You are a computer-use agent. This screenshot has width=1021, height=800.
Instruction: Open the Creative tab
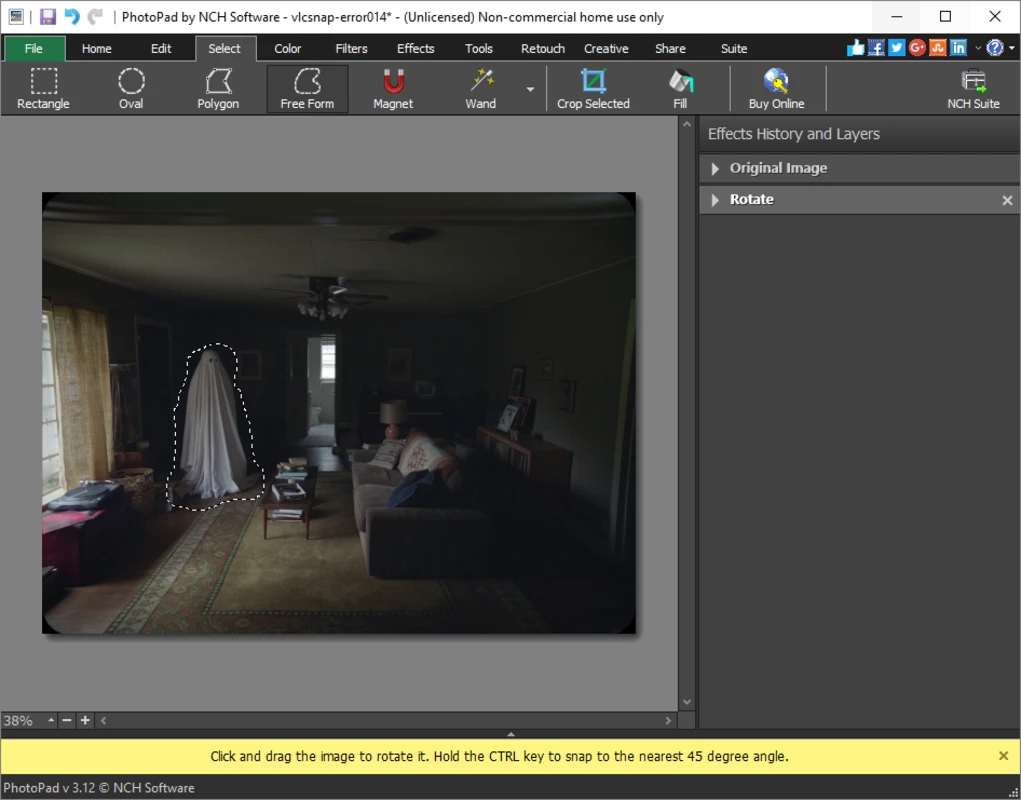click(606, 49)
